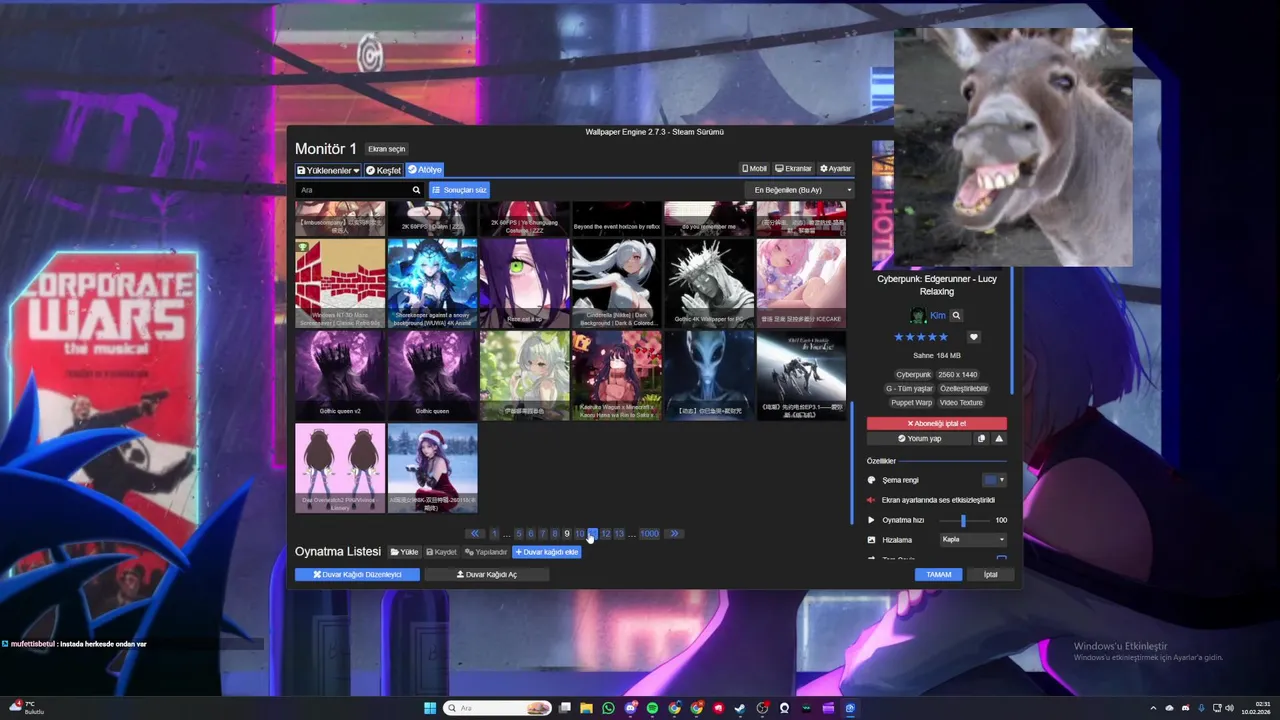Open WhatsApp from the taskbar

(608, 708)
